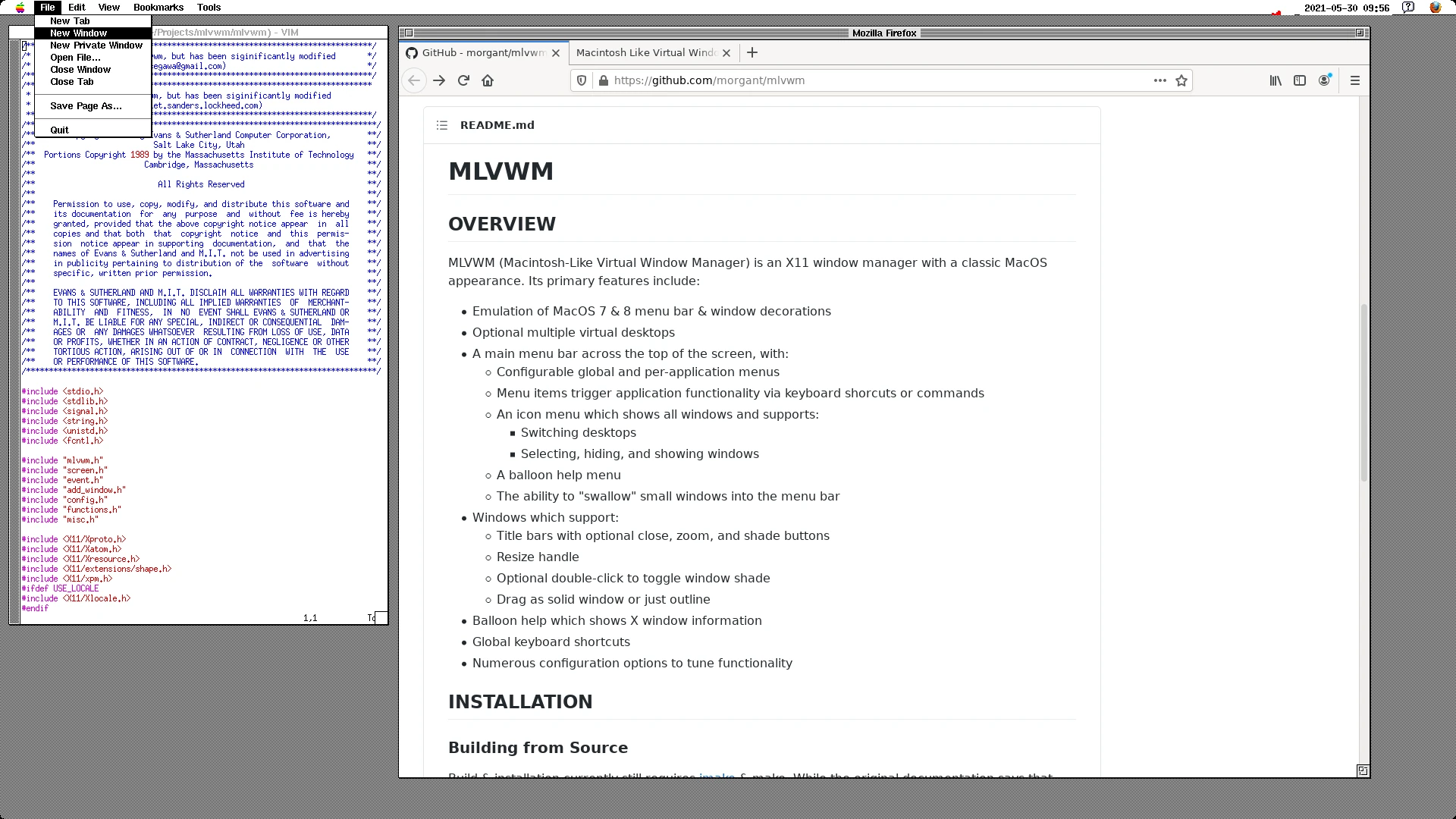Click the refresh/reload icon in Firefox

pyautogui.click(x=463, y=80)
